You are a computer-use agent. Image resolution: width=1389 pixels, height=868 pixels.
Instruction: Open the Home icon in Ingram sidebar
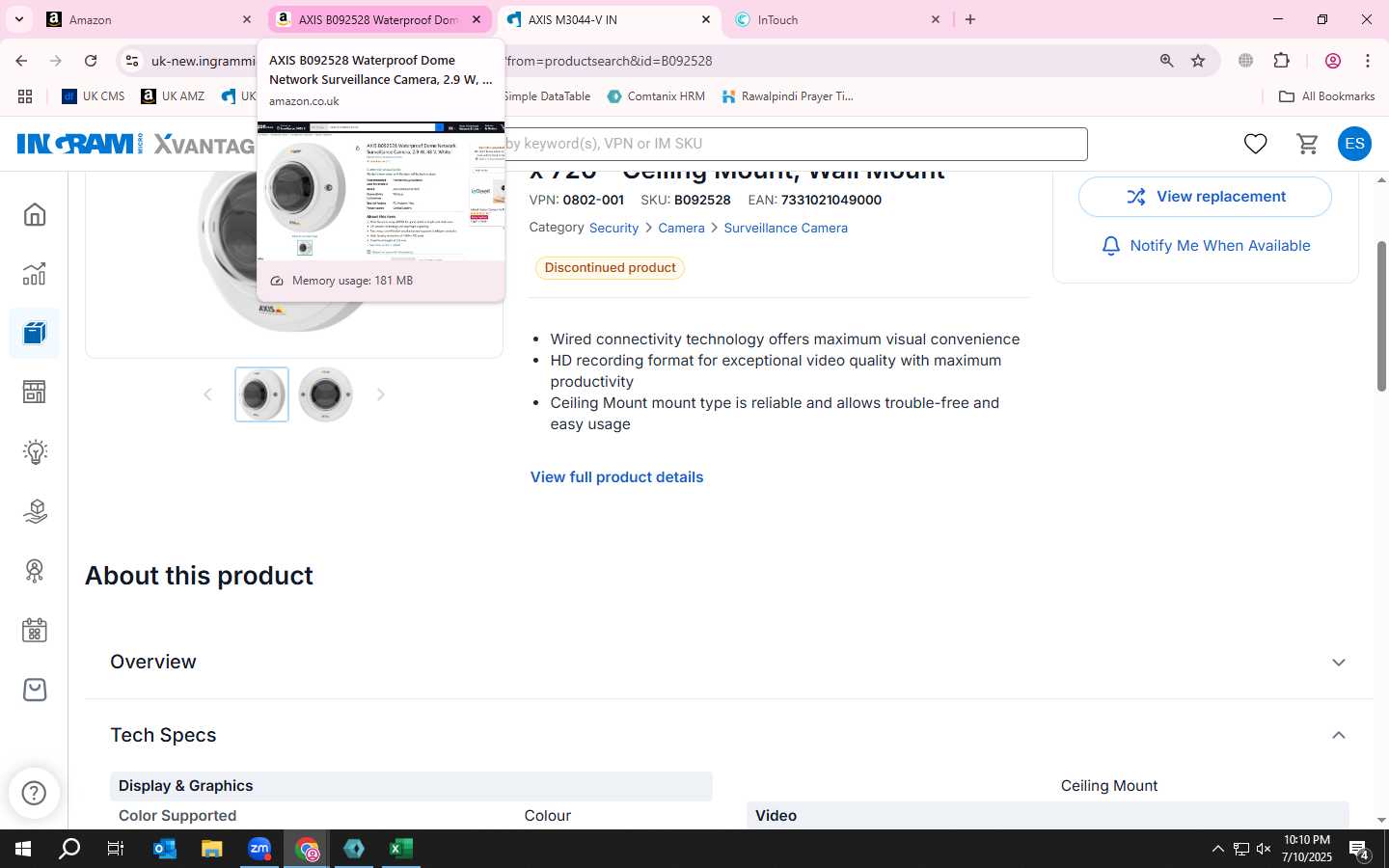[35, 214]
